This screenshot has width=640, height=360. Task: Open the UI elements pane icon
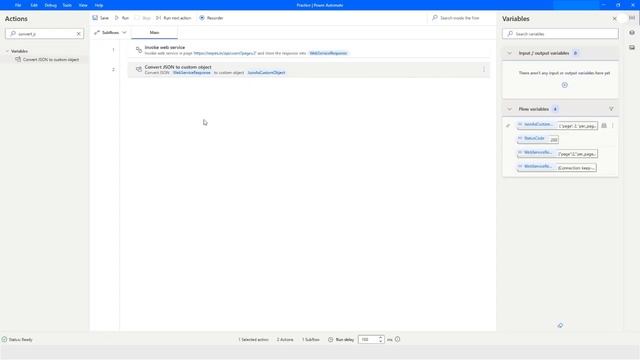click(x=631, y=33)
